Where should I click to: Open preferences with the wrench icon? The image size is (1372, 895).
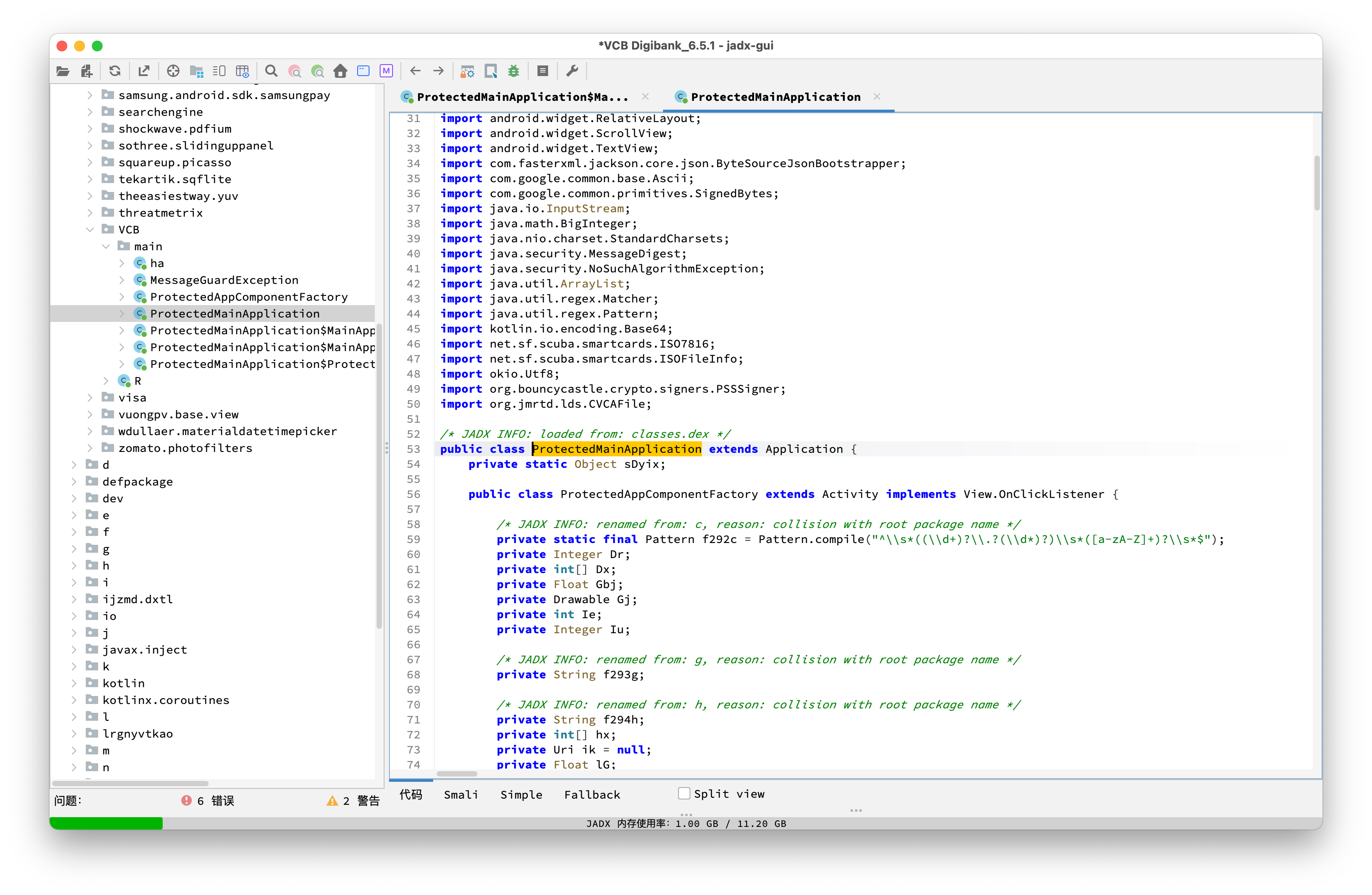pos(572,71)
